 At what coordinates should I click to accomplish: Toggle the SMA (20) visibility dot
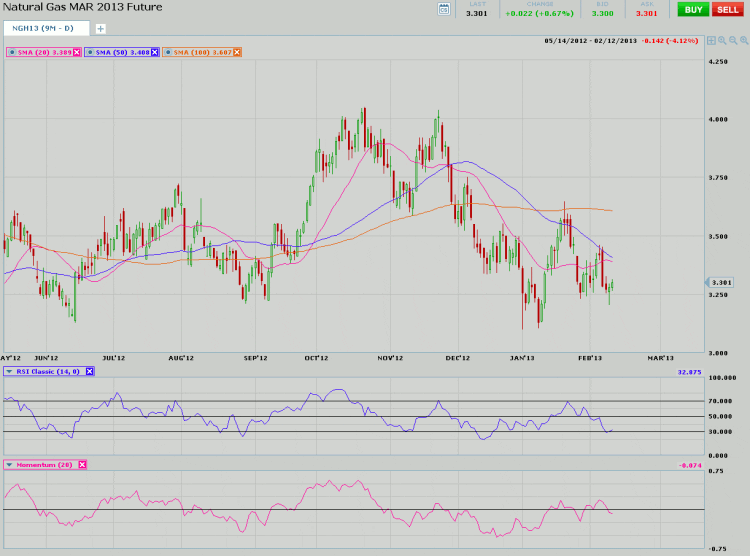[11, 51]
